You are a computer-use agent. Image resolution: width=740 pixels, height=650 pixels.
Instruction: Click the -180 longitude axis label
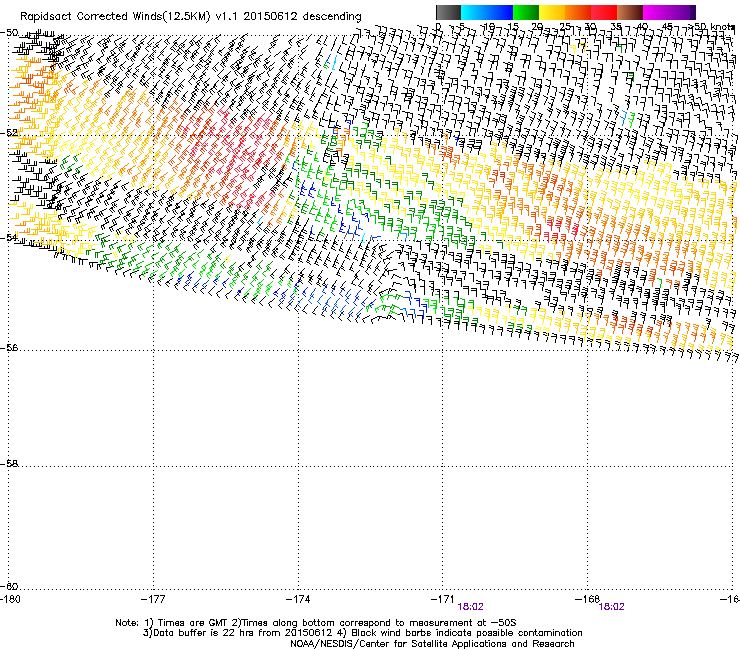(x=8, y=599)
